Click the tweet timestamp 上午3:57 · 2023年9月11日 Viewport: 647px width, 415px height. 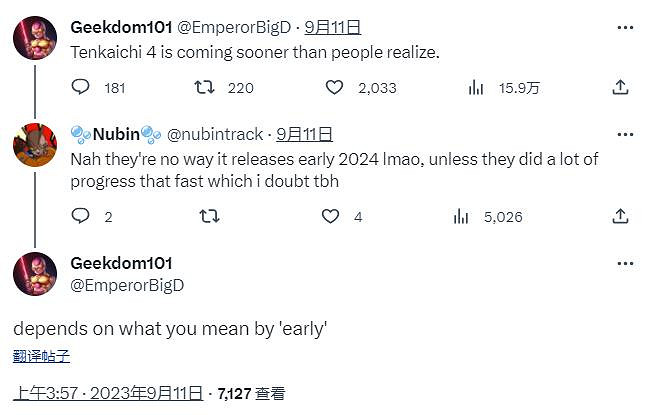tap(108, 393)
